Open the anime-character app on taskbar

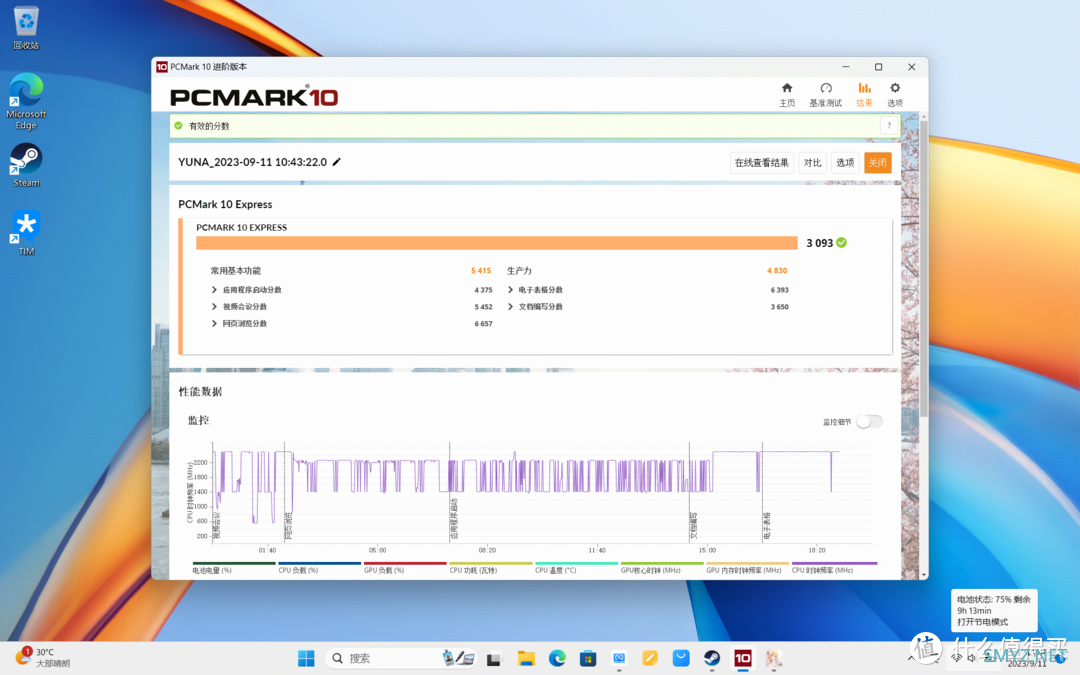point(773,659)
